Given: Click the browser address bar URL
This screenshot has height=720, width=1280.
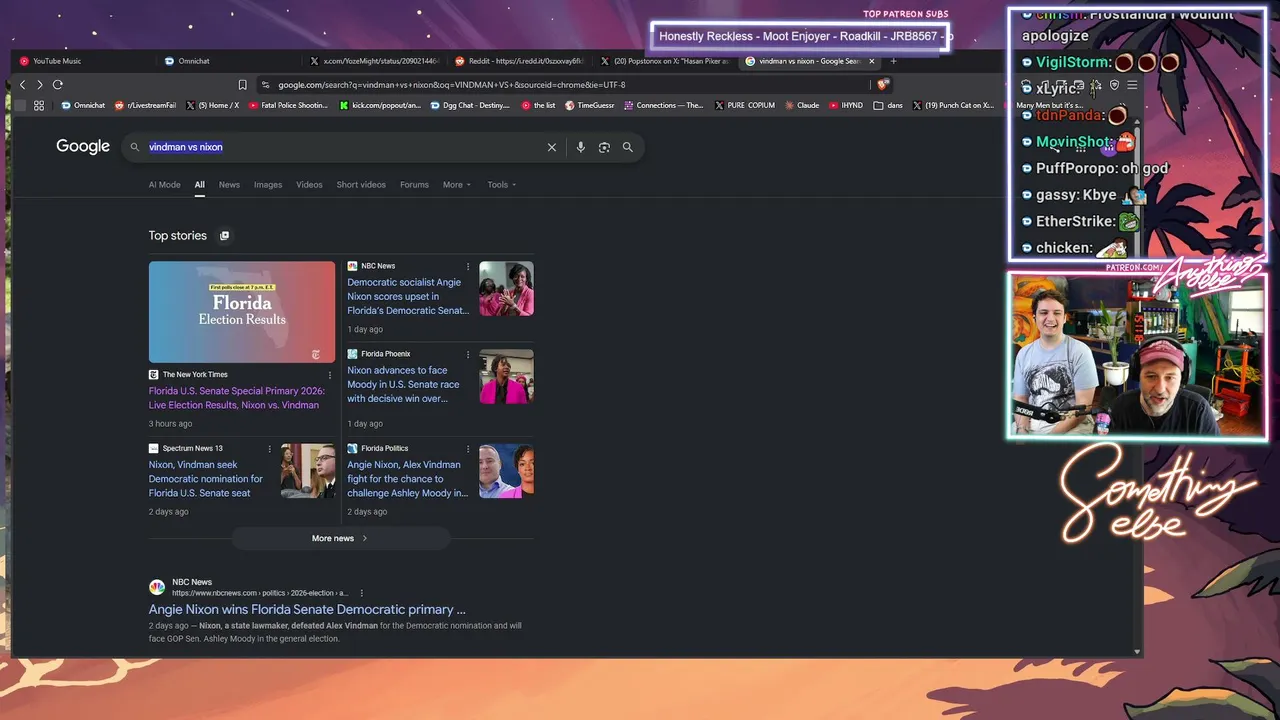Looking at the screenshot, I should (451, 85).
